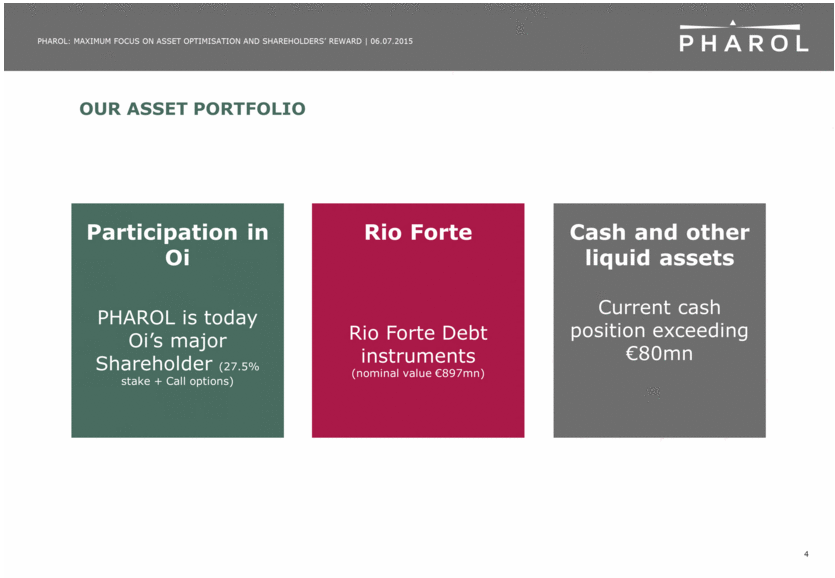Select the PHAROL is today text line
This screenshot has width=835, height=578.
[177, 317]
